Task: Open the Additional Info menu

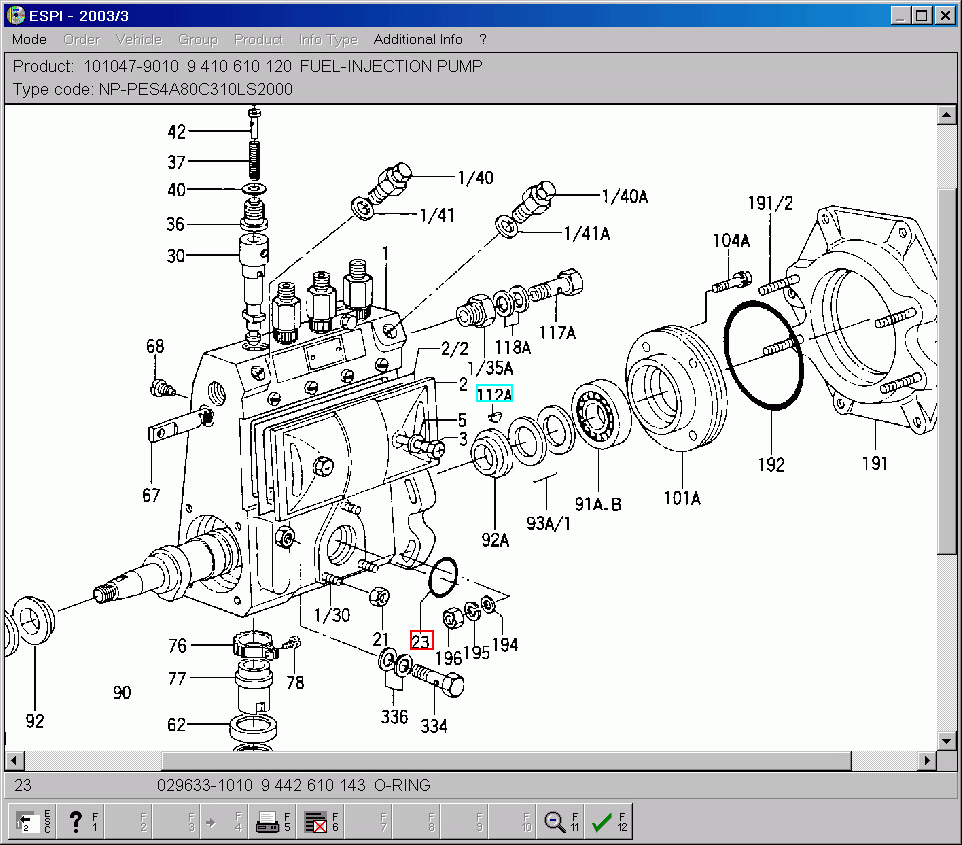Action: (418, 39)
